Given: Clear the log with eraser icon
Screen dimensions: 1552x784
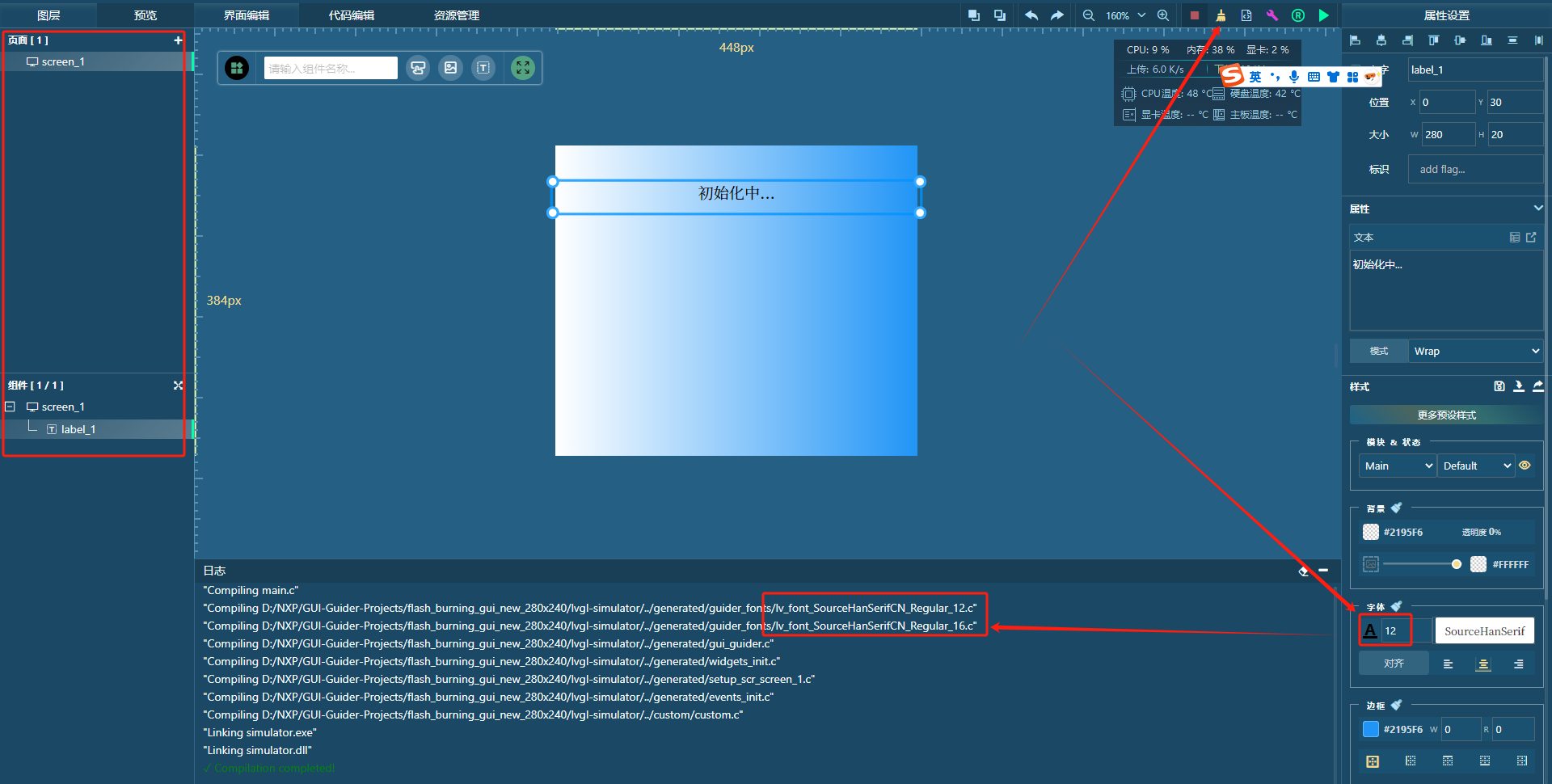Looking at the screenshot, I should (x=1303, y=571).
